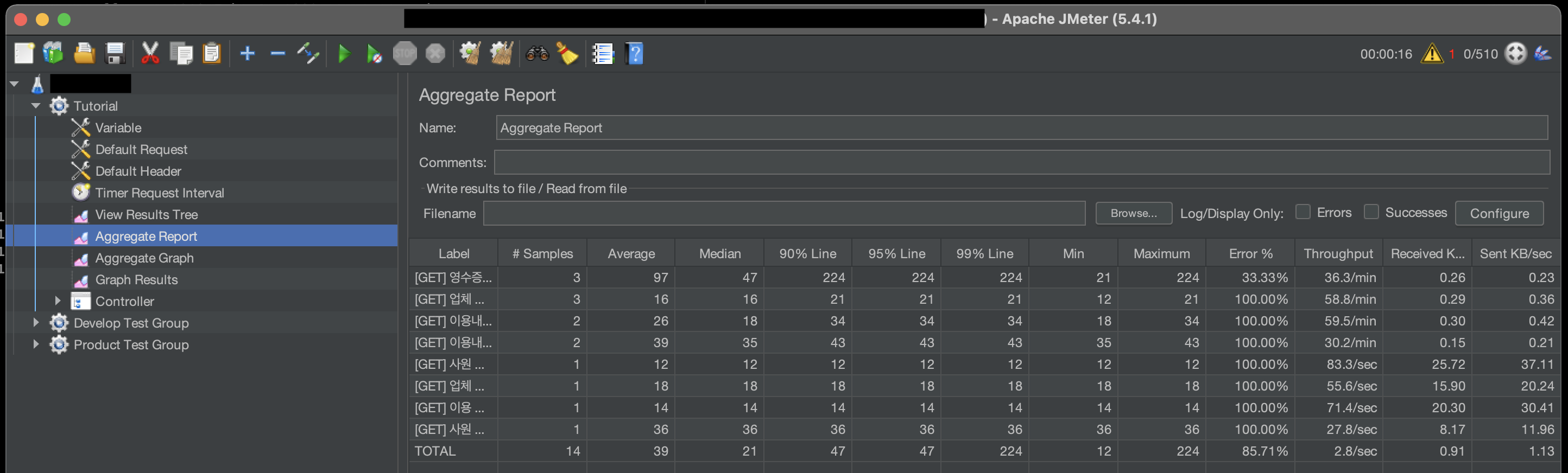Viewport: 1568px width, 473px height.
Task: Click the Open file folder icon
Action: point(85,54)
